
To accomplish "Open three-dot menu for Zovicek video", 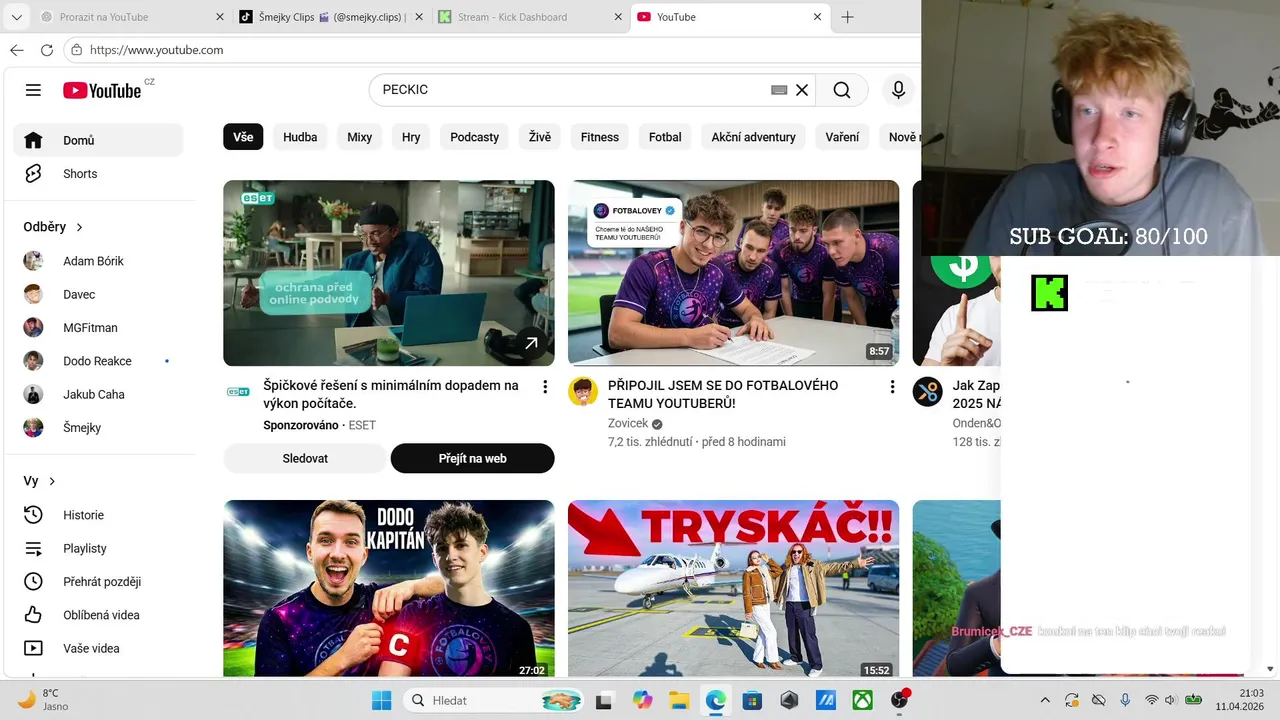I will 892,386.
